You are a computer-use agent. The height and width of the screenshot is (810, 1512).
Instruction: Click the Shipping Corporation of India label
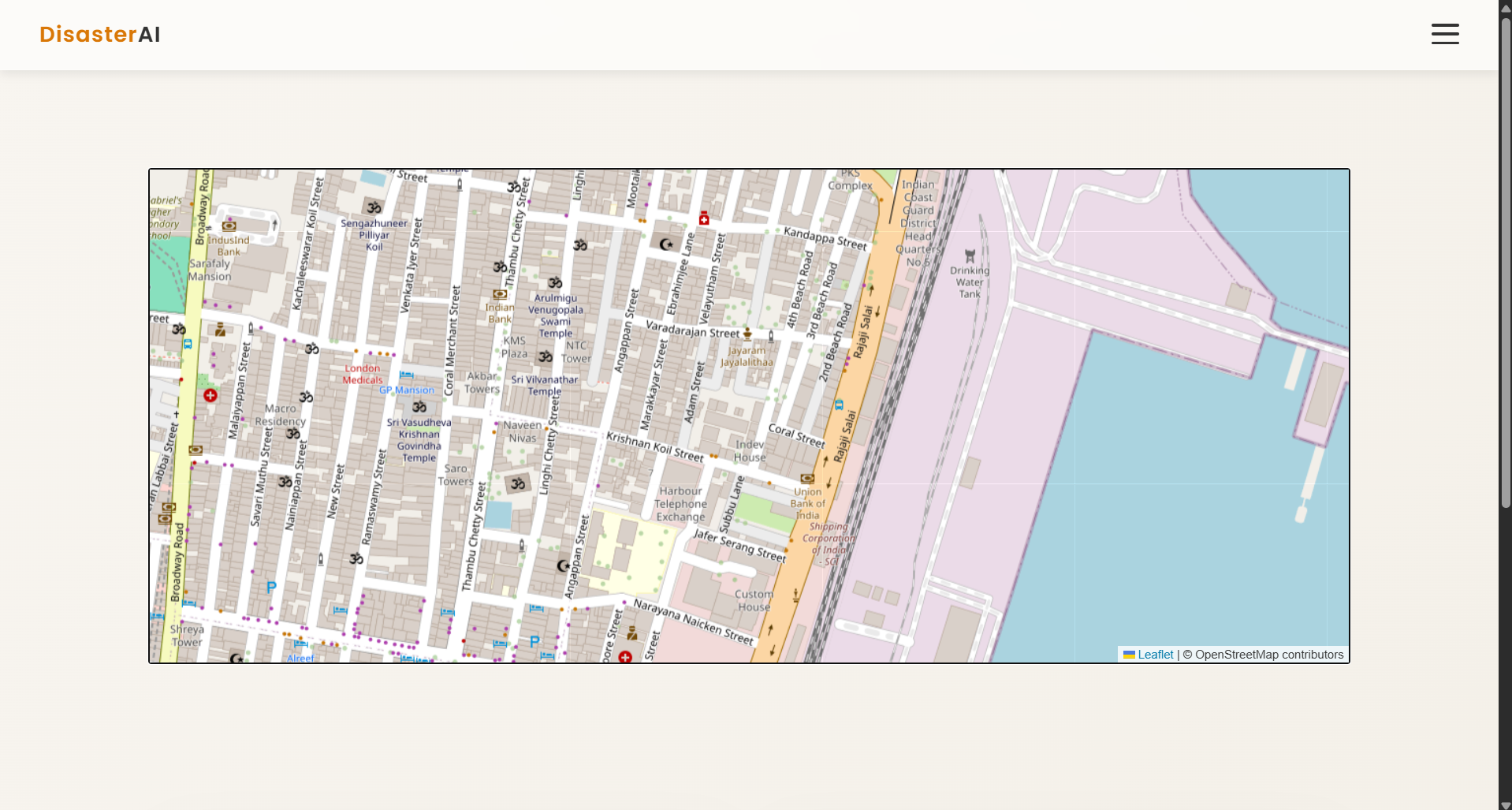(829, 544)
